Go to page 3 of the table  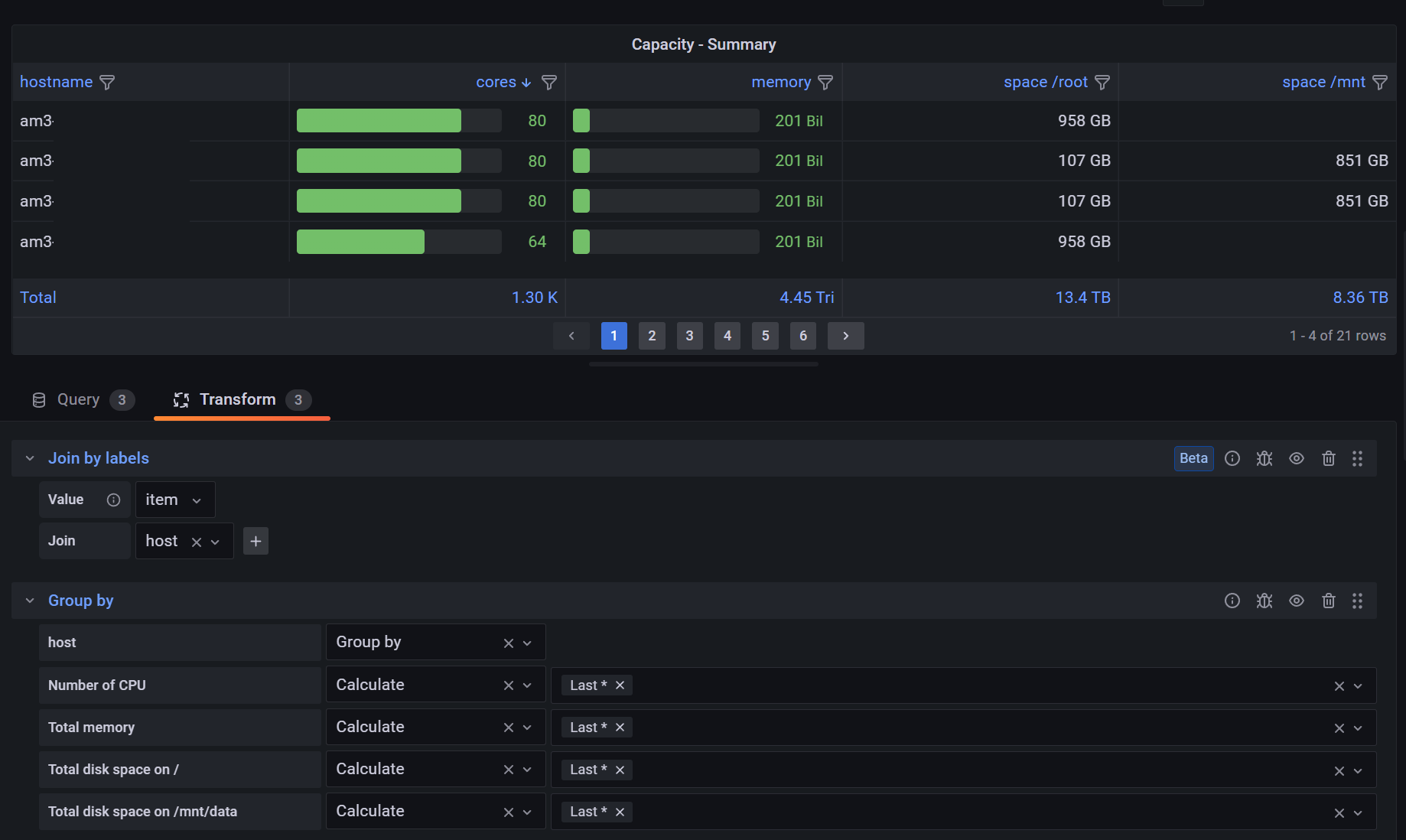point(689,335)
